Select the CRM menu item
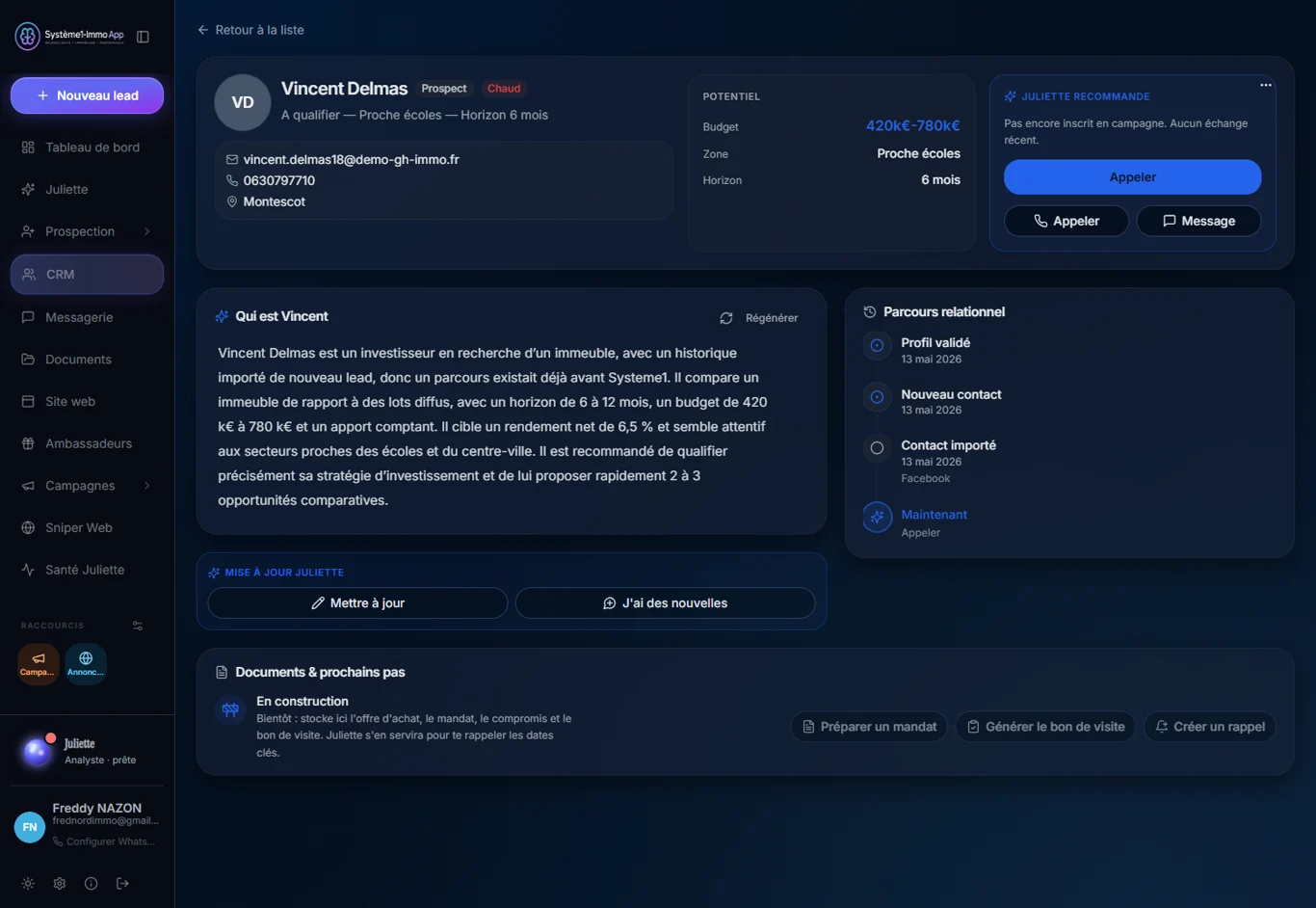 pyautogui.click(x=87, y=275)
